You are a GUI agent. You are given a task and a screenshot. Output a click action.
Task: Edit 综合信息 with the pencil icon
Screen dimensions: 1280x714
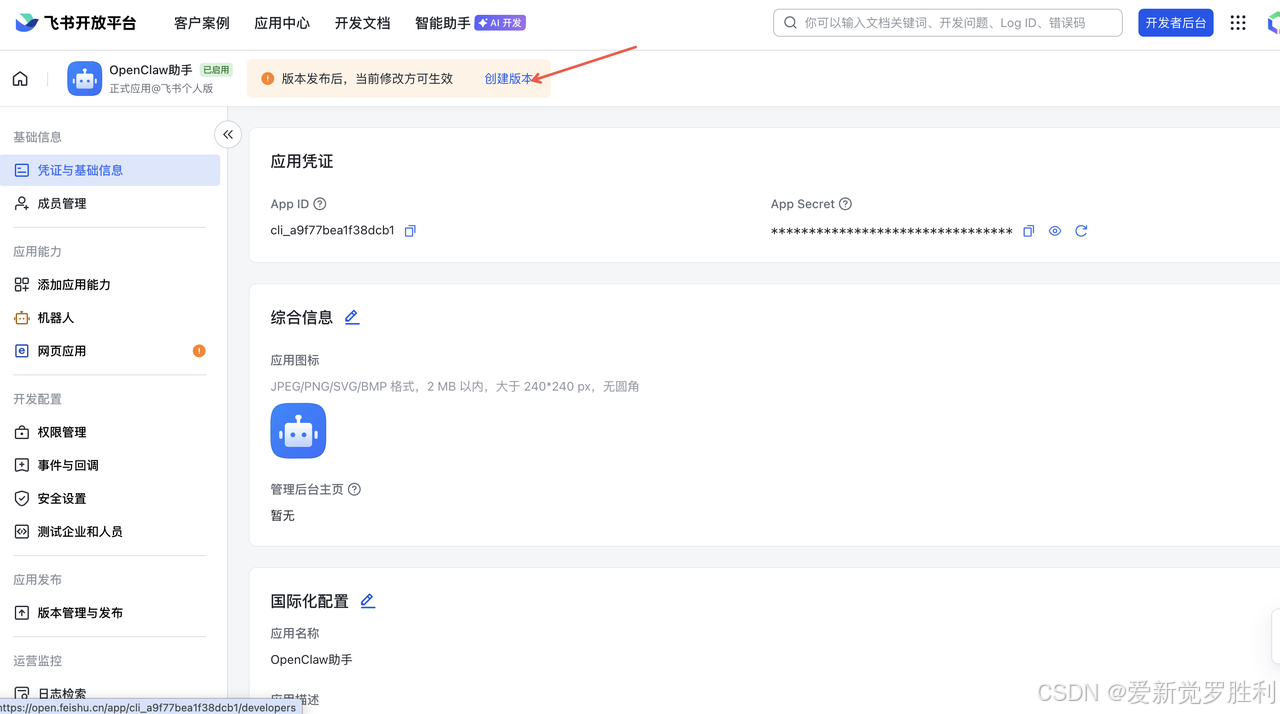(352, 317)
